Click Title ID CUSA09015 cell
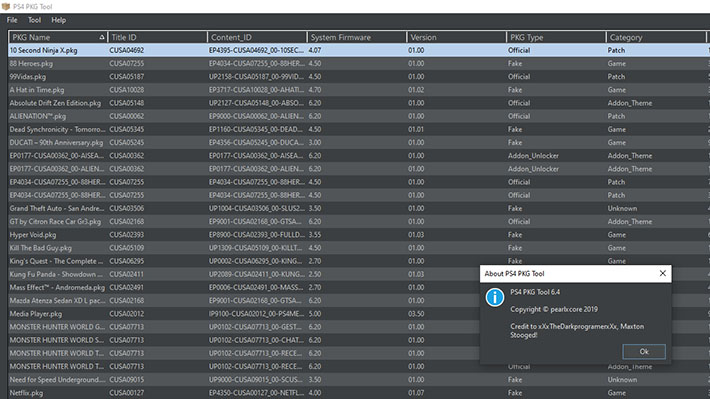The image size is (710, 399). [126, 380]
